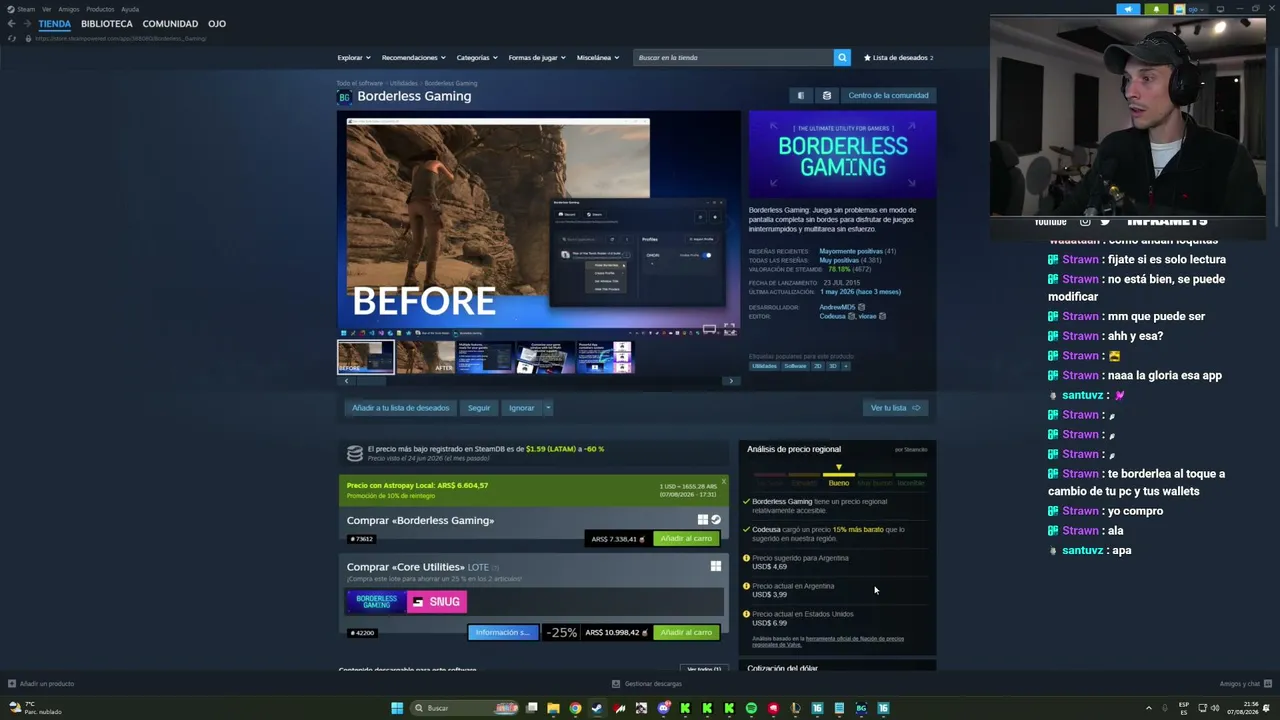The image size is (1280, 720).
Task: Open the weather widget showing 7°C
Action: (35, 708)
